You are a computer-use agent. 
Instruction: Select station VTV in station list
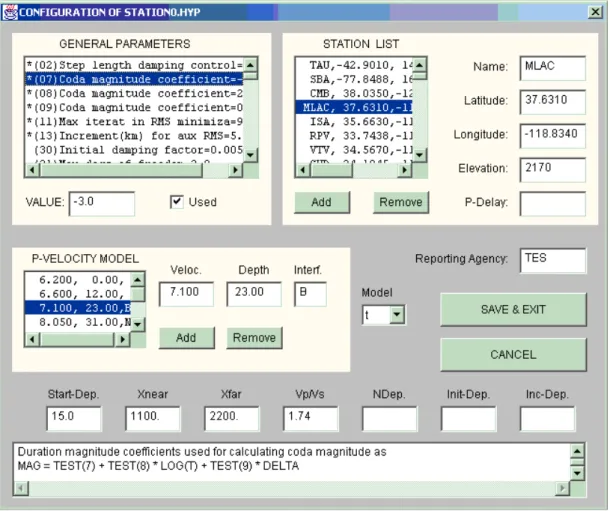(354, 150)
